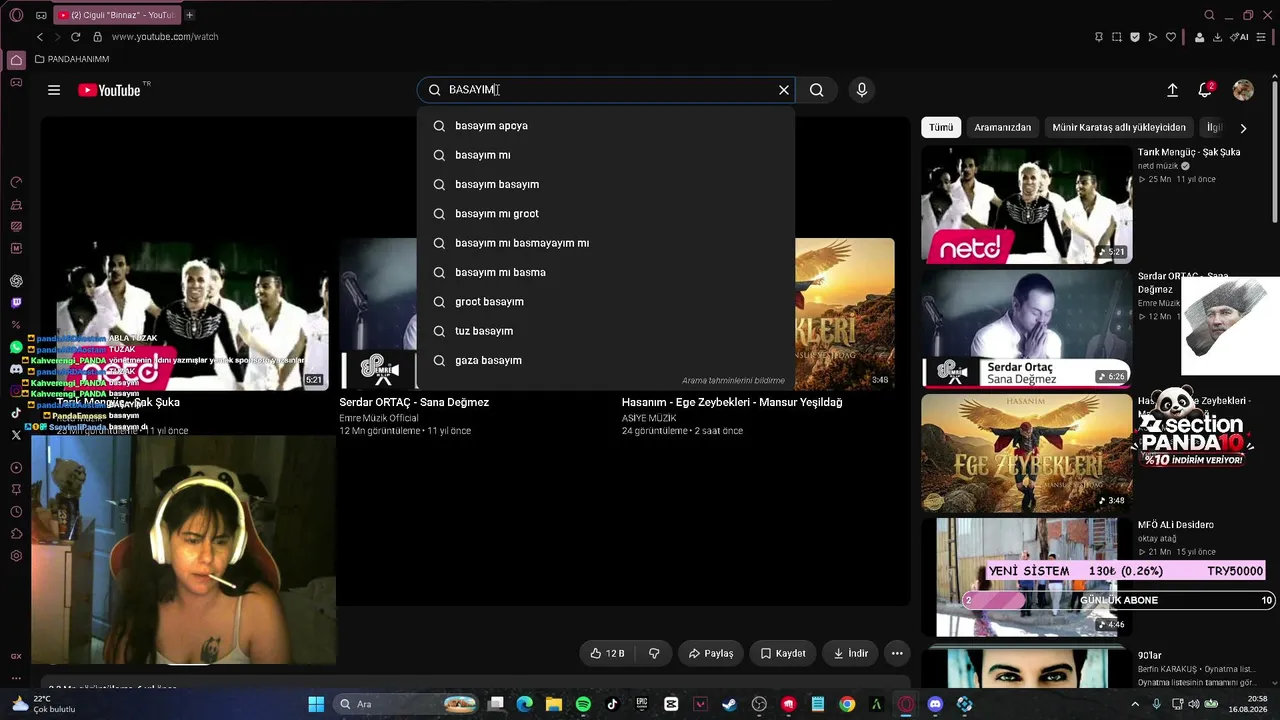This screenshot has width=1280, height=720.
Task: Open the YouTube hamburger guide menu
Action: [54, 90]
